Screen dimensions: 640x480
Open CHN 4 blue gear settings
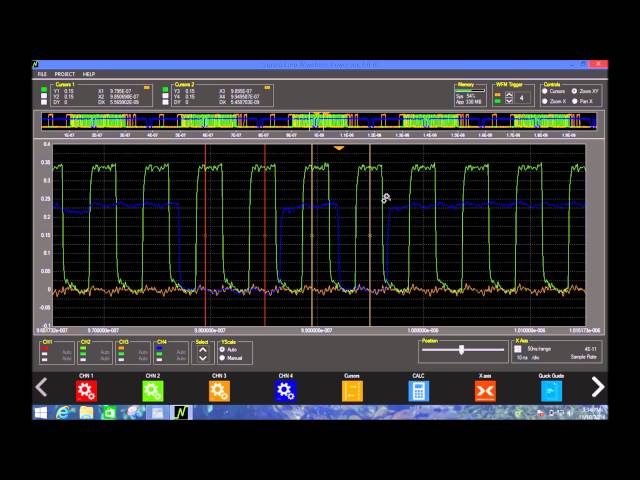[286, 391]
